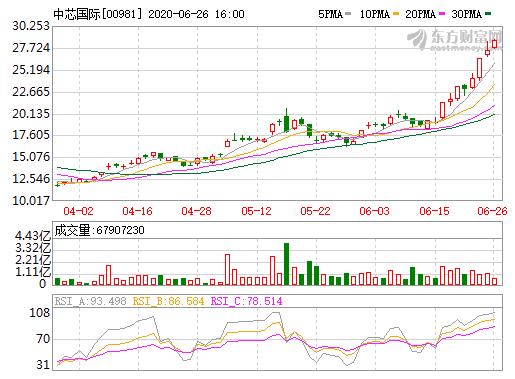The width and height of the screenshot is (515, 379).
Task: Click the date label 05-22
Action: click(315, 211)
